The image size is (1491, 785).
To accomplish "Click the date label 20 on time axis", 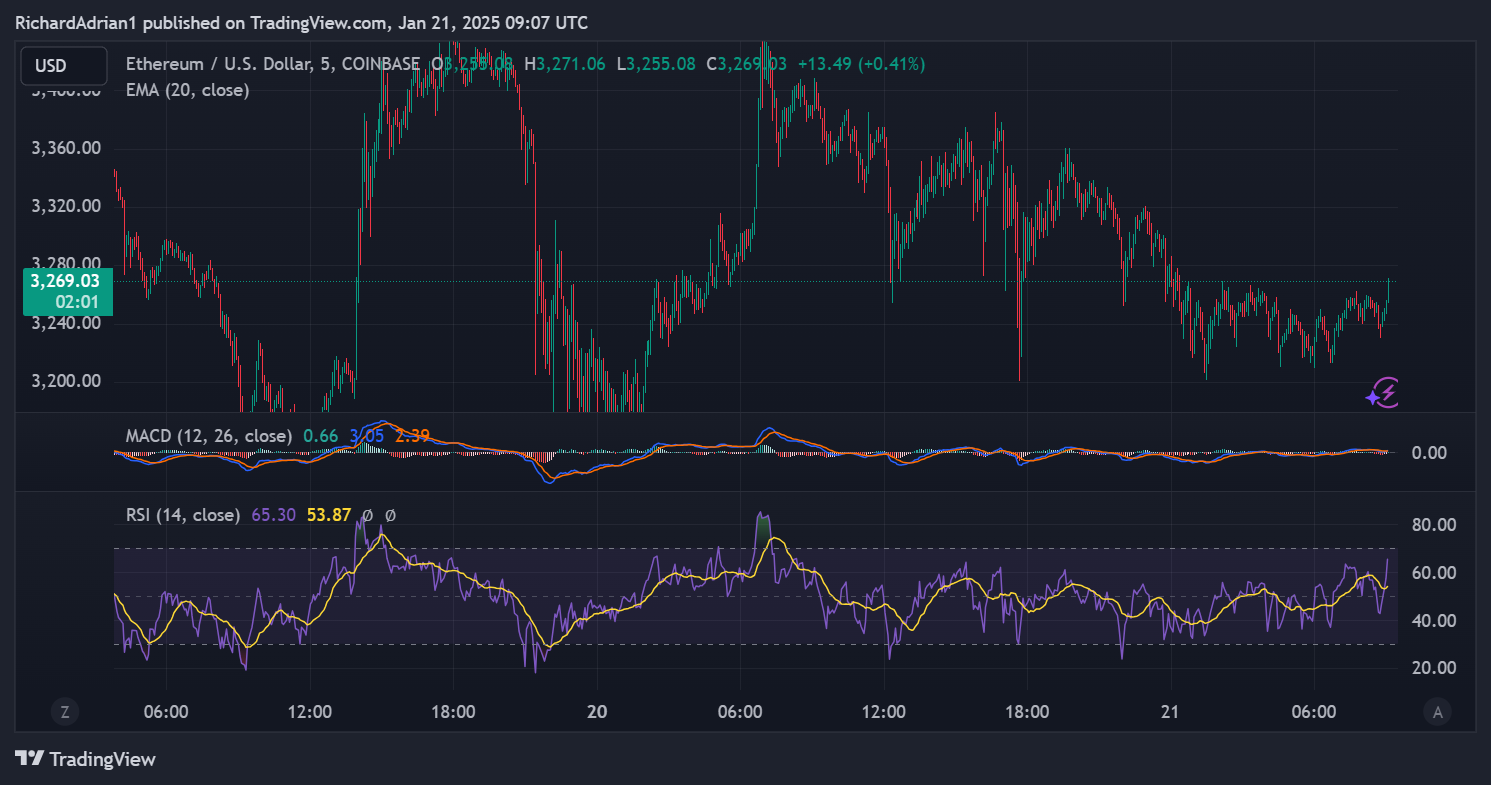I will [597, 712].
